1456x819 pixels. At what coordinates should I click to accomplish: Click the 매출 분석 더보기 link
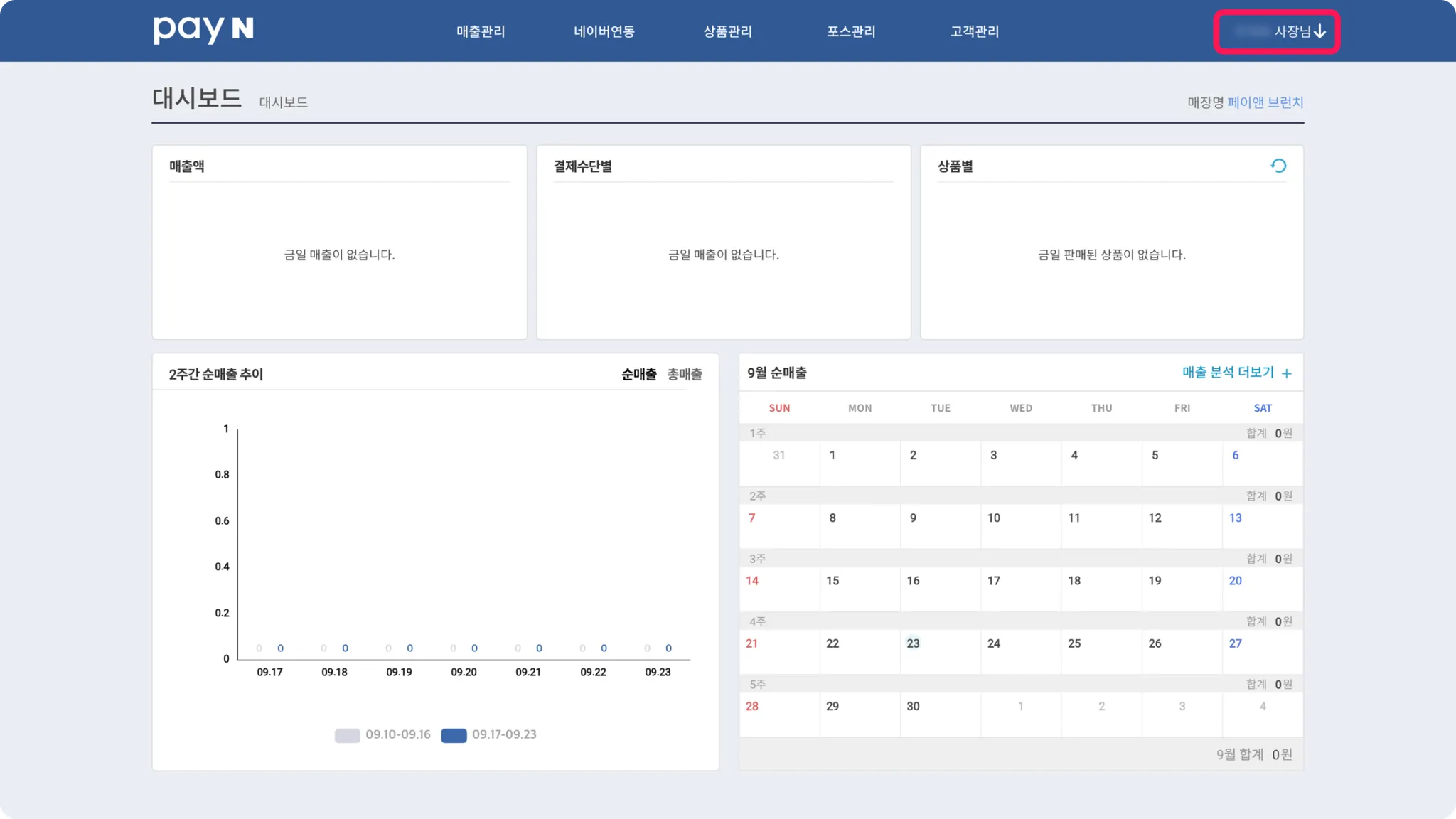tap(1228, 373)
